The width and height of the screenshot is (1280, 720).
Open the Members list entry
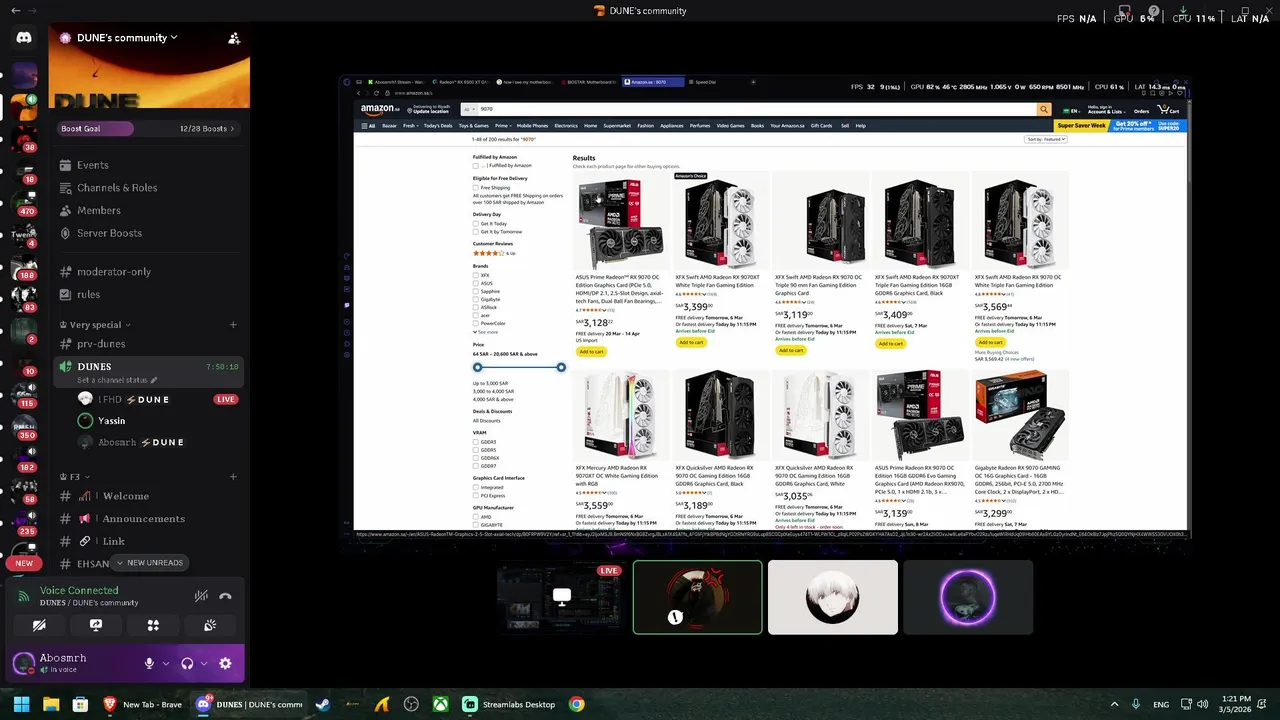click(x=149, y=211)
